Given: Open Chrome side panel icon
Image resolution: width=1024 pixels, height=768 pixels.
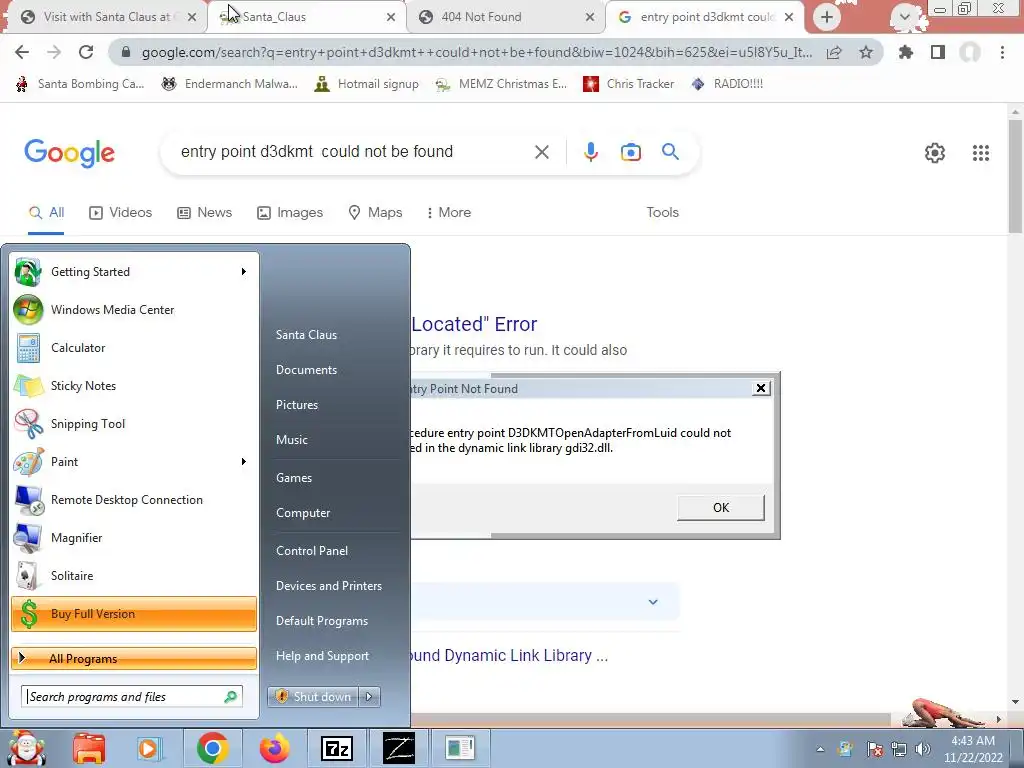Looking at the screenshot, I should click(x=938, y=52).
